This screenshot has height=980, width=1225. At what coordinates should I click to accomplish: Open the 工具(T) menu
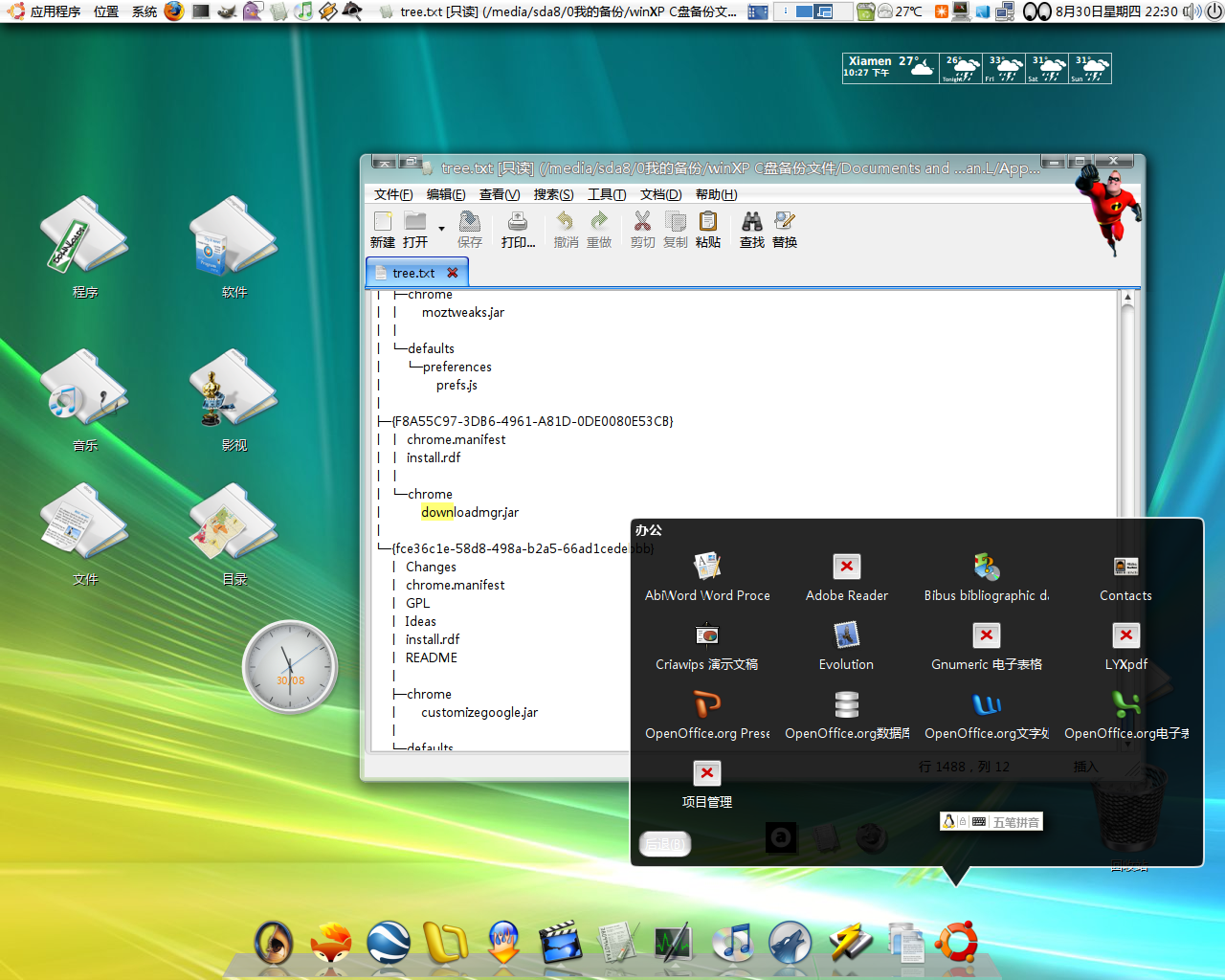pos(607,194)
